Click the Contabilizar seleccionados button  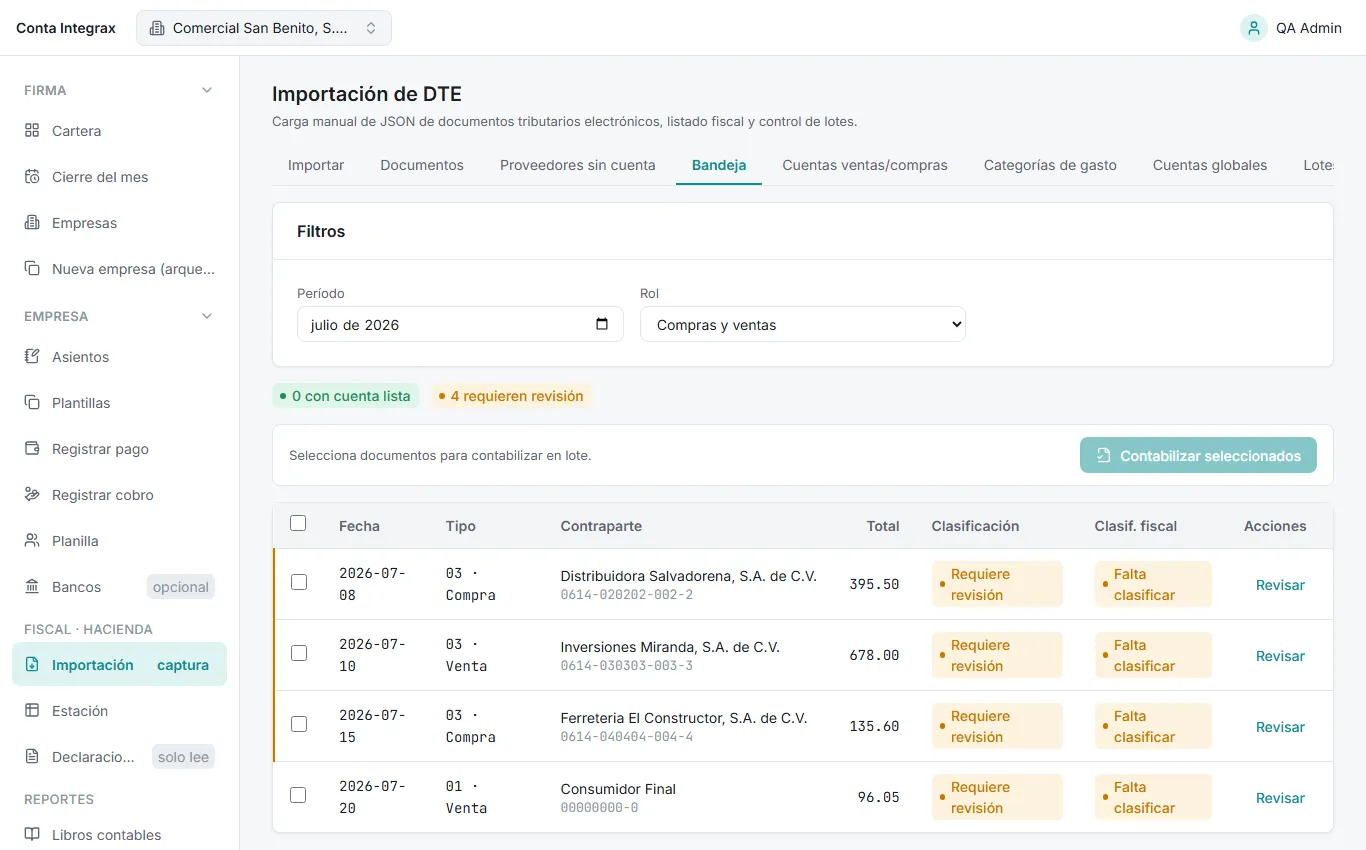[x=1198, y=455]
